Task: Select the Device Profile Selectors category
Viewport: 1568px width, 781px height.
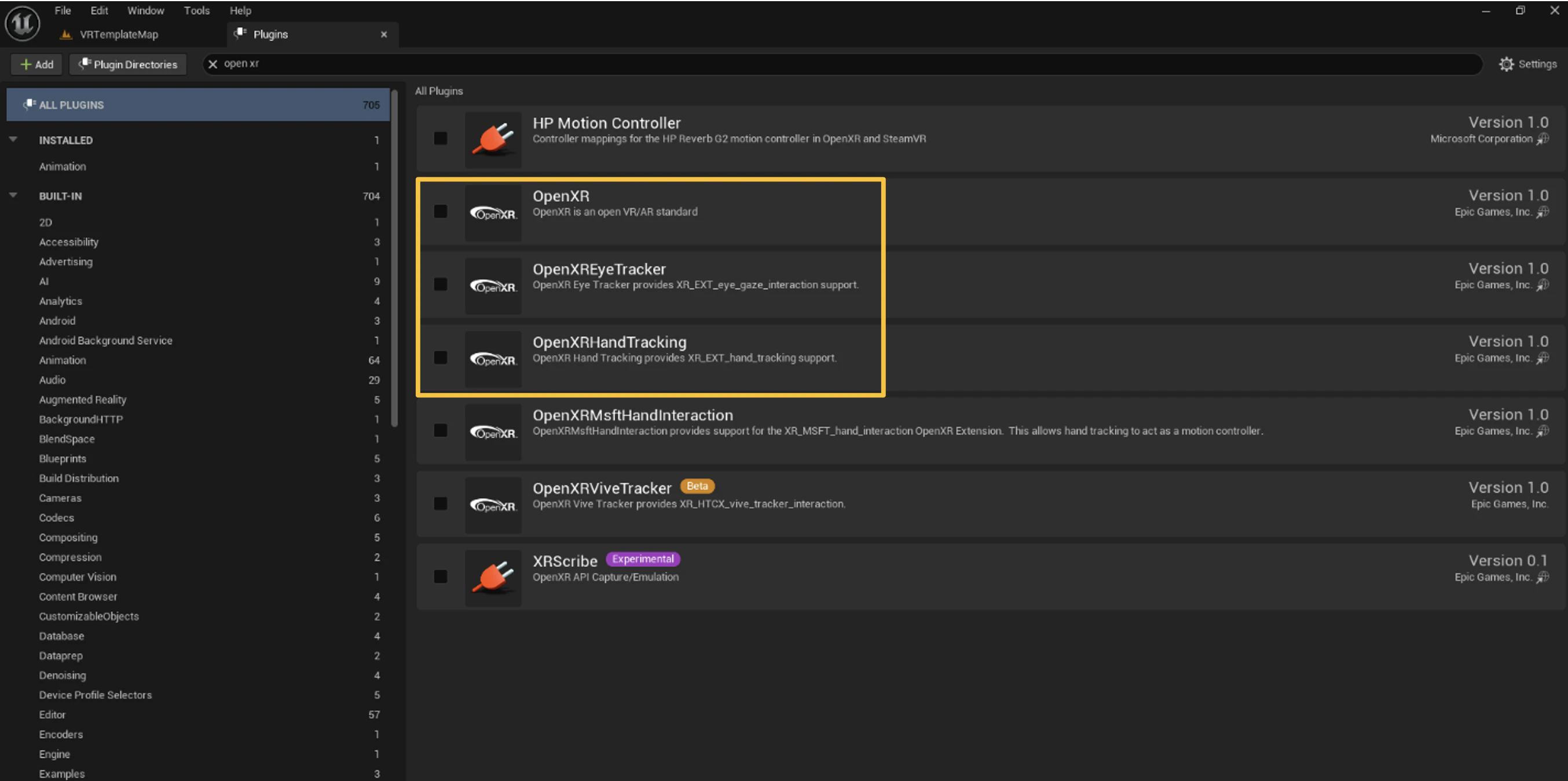Action: pyautogui.click(x=96, y=695)
